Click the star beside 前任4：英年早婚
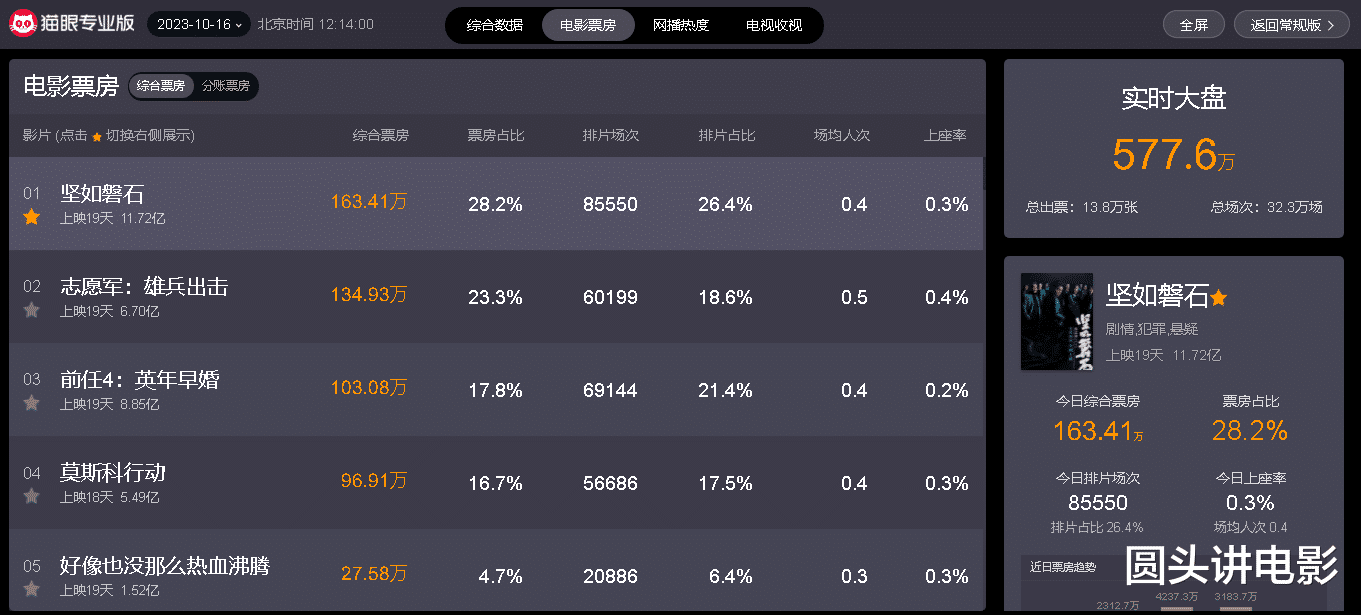The image size is (1361, 615). [32, 403]
